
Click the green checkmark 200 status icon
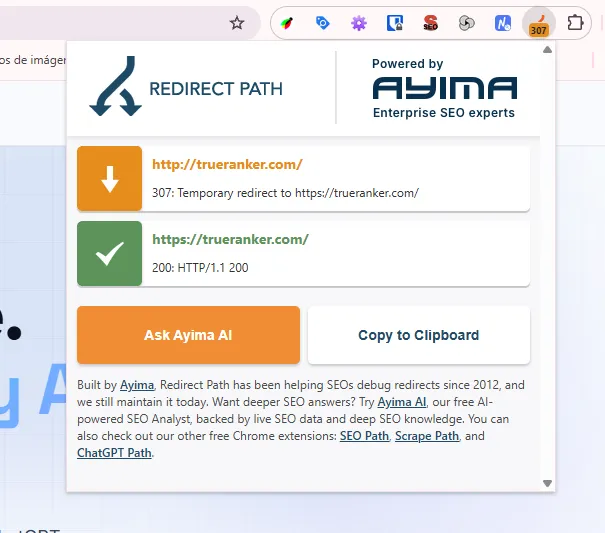[110, 254]
